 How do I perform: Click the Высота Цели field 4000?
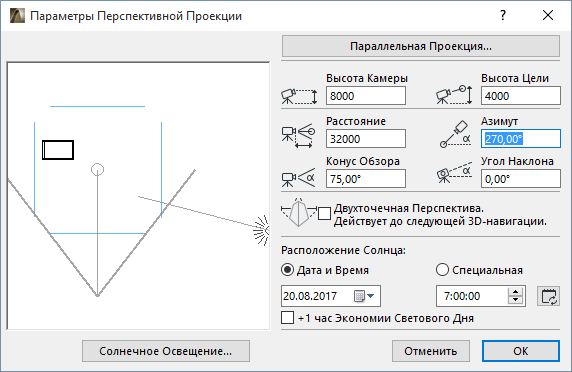click(x=521, y=96)
